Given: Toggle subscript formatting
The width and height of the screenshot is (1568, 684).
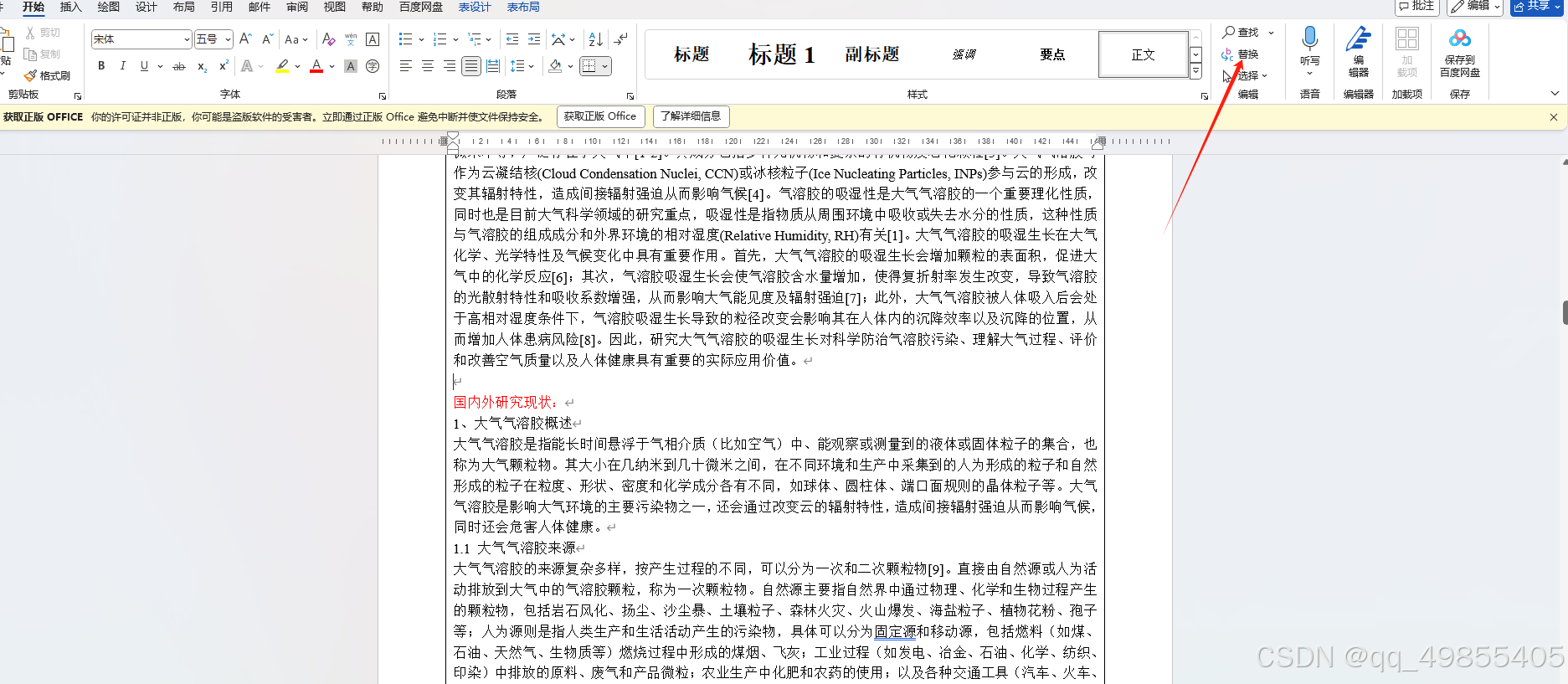Looking at the screenshot, I should tap(202, 66).
